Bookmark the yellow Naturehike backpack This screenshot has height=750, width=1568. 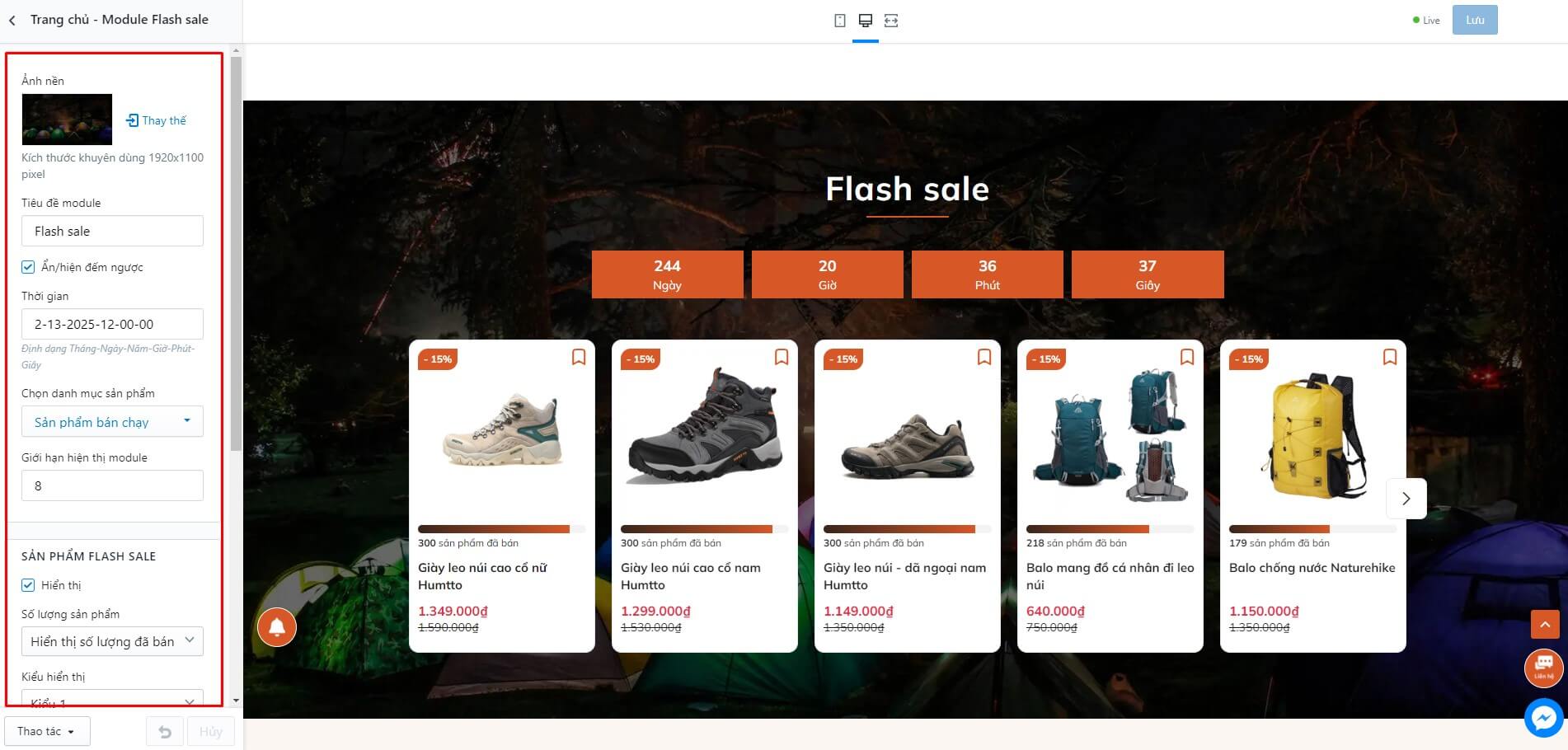pos(1389,357)
